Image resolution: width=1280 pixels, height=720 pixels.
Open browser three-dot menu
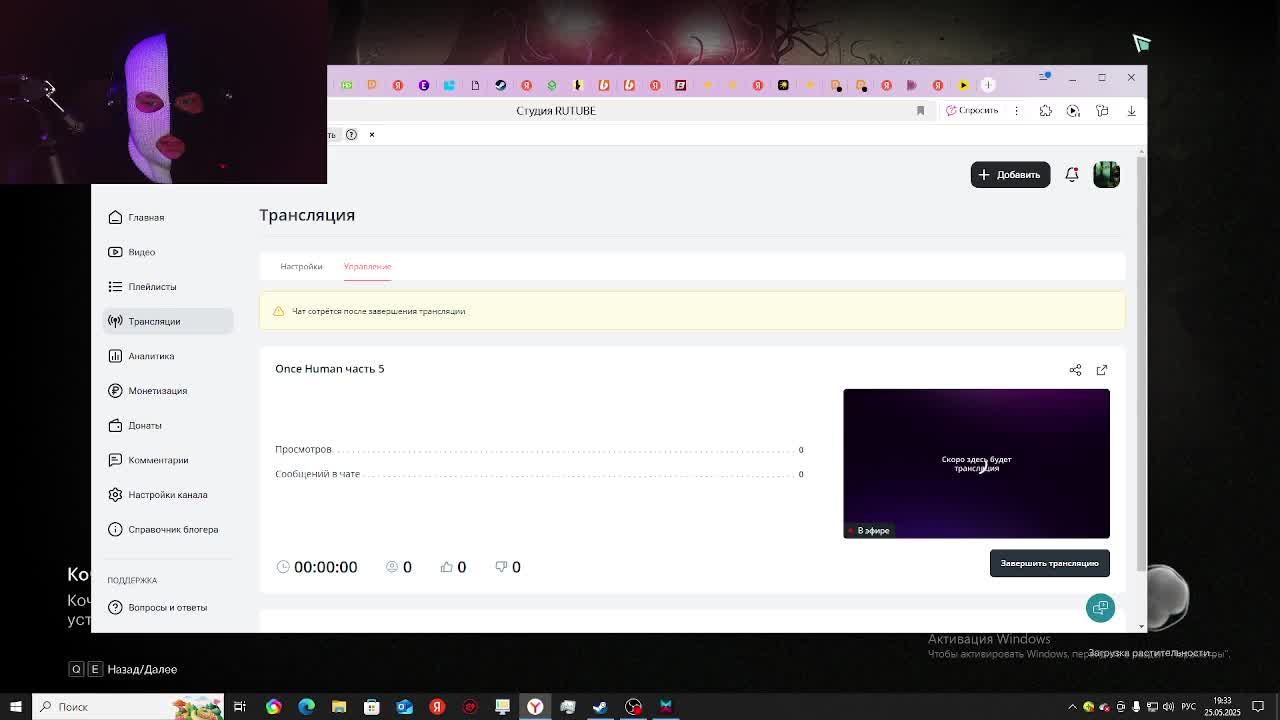click(x=1017, y=111)
